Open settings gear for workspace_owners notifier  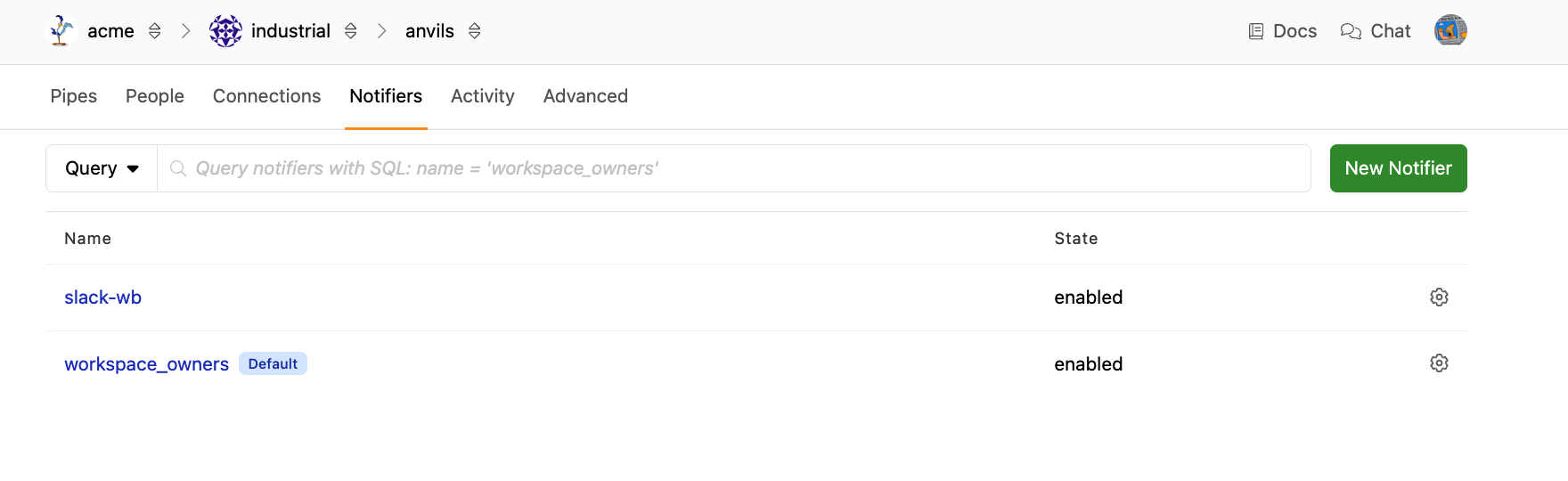coord(1439,363)
